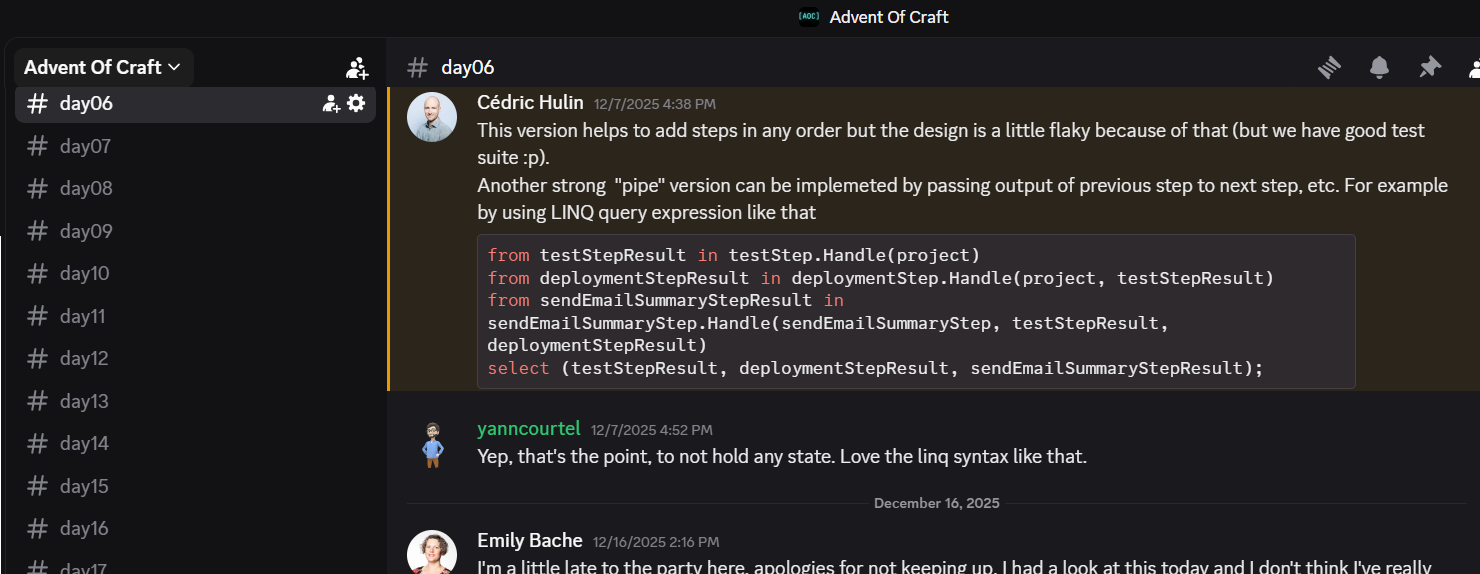Screen dimensions: 1480x574
Task: Click yanncourtel's username
Action: (x=529, y=428)
